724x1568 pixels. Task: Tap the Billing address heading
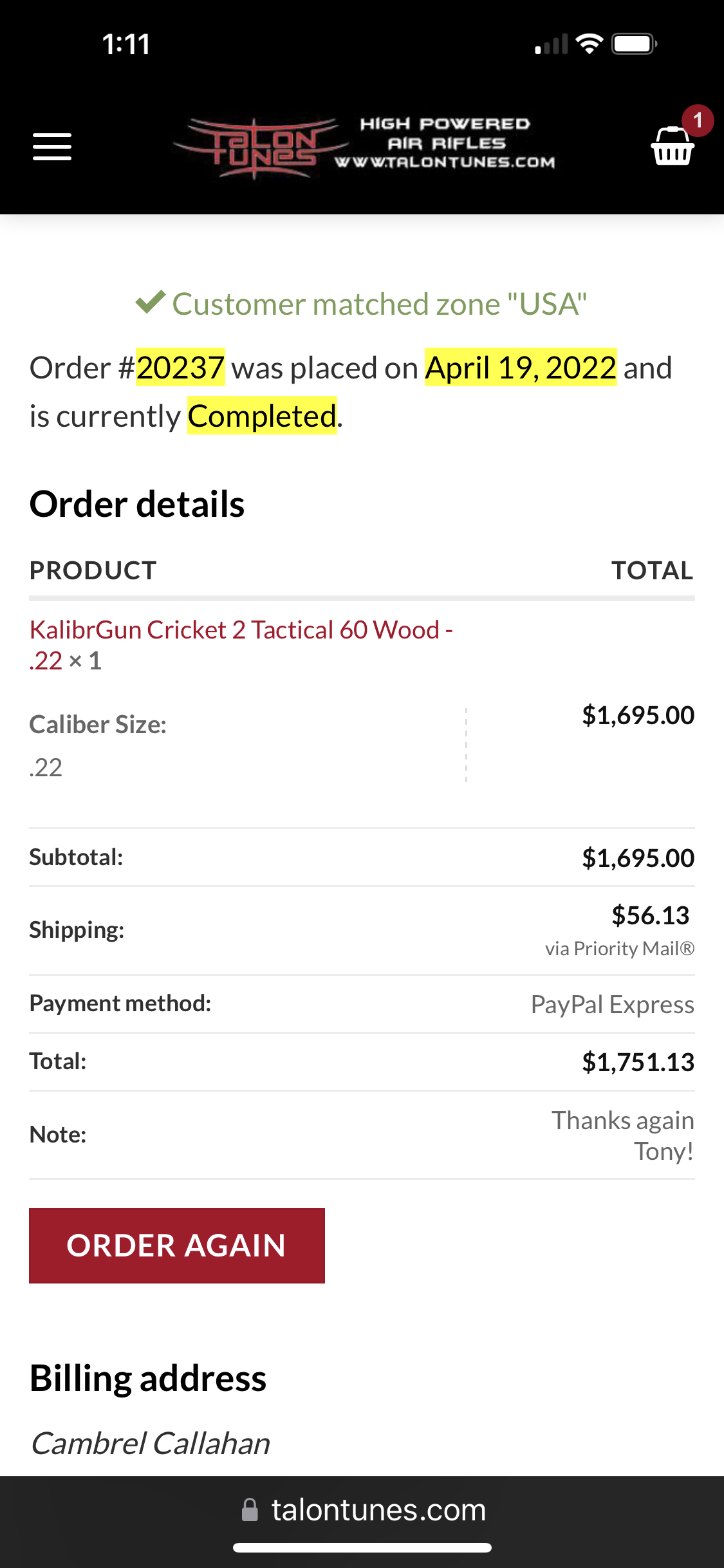(x=148, y=1379)
